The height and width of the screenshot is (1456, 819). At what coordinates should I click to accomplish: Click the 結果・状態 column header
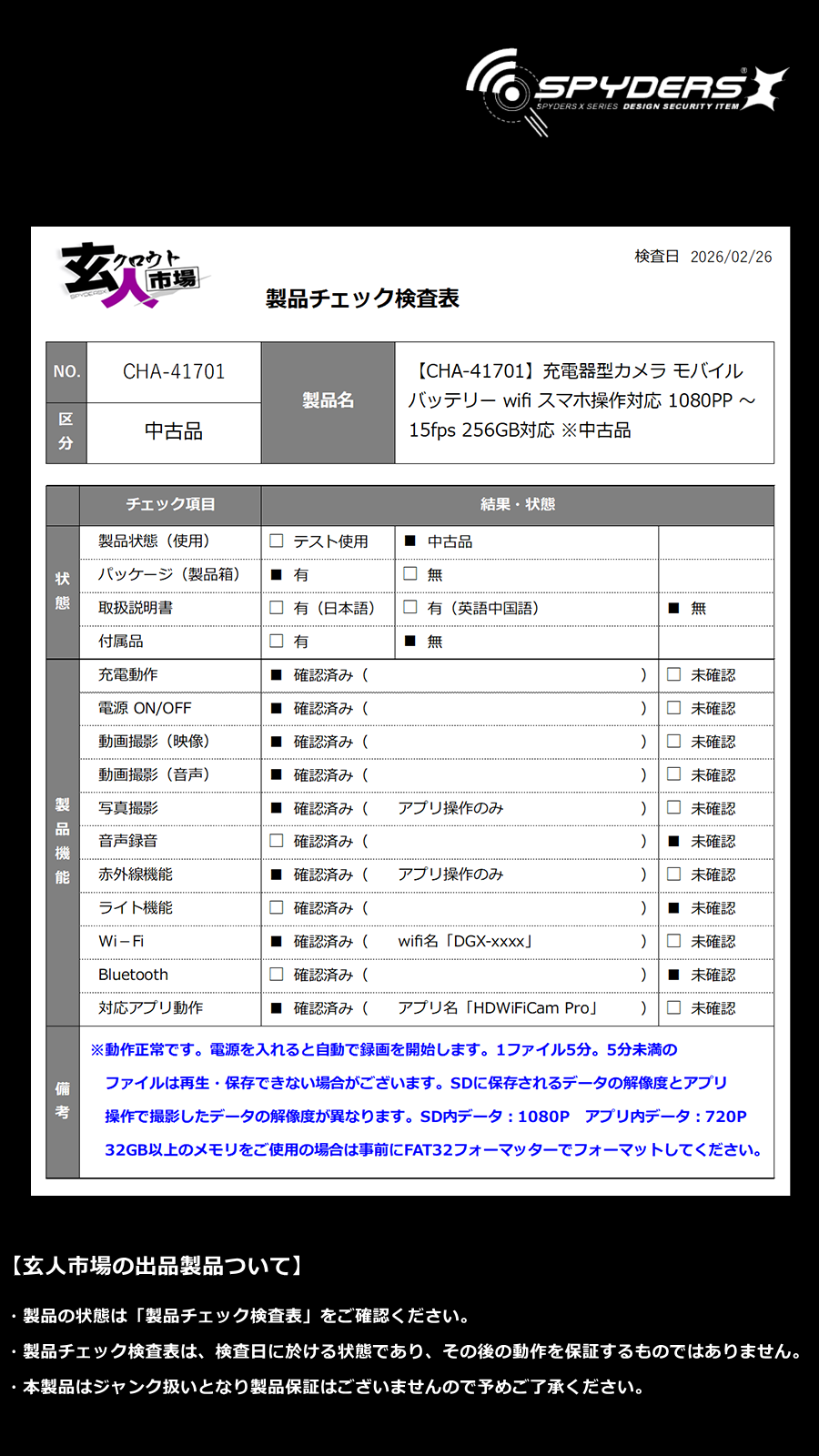click(518, 504)
